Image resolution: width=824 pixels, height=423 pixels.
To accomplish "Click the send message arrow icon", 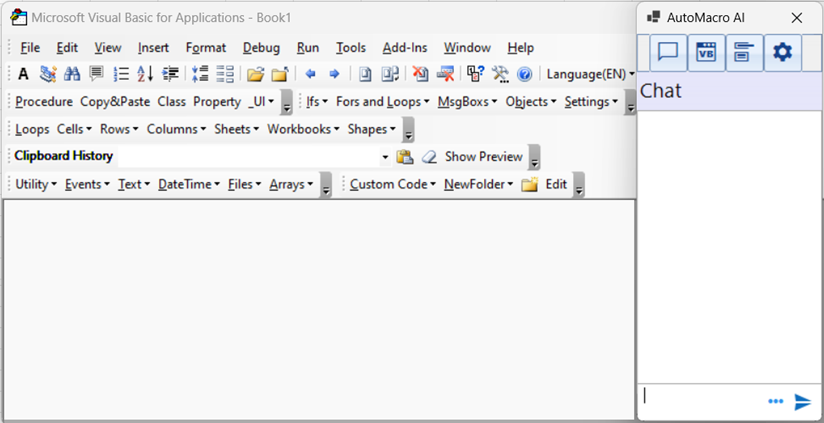I will (x=802, y=402).
